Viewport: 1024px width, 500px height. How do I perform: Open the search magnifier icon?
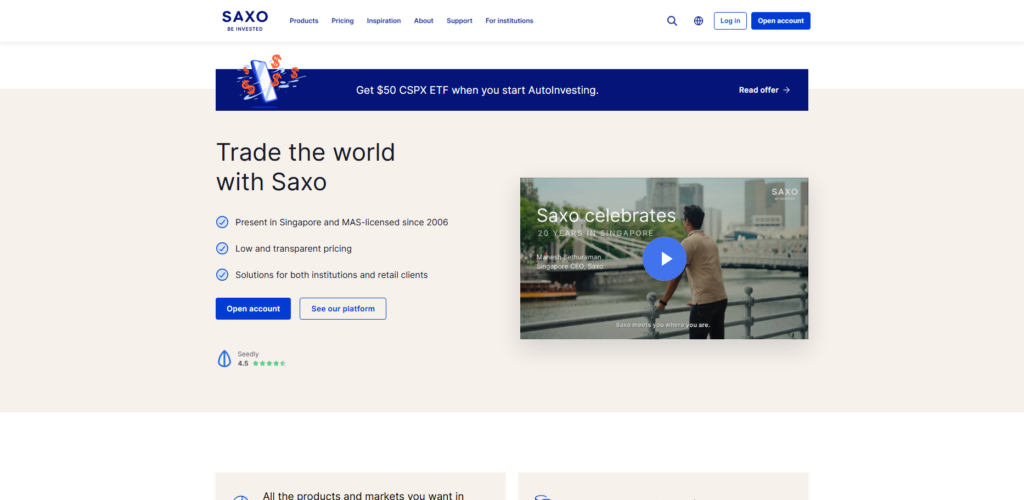click(672, 21)
